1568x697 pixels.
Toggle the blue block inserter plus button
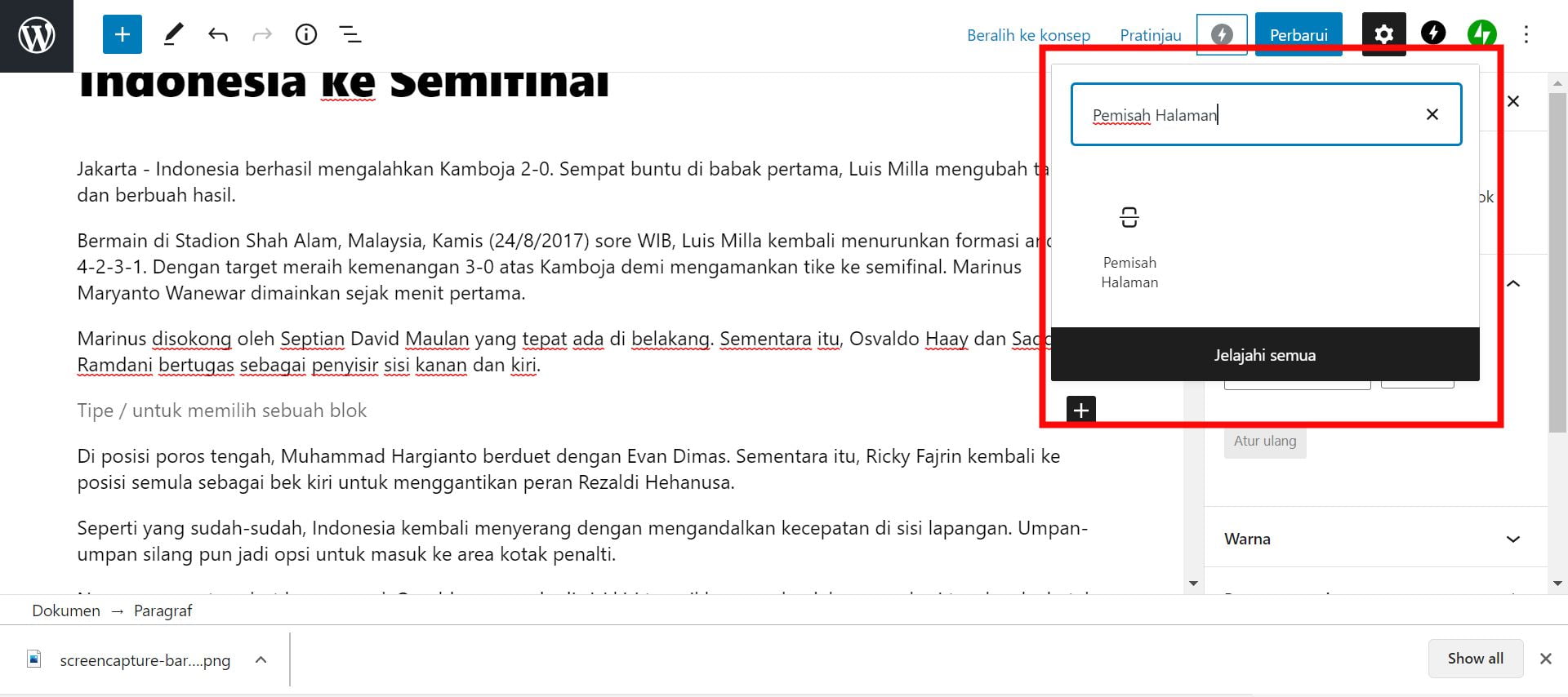pyautogui.click(x=122, y=34)
